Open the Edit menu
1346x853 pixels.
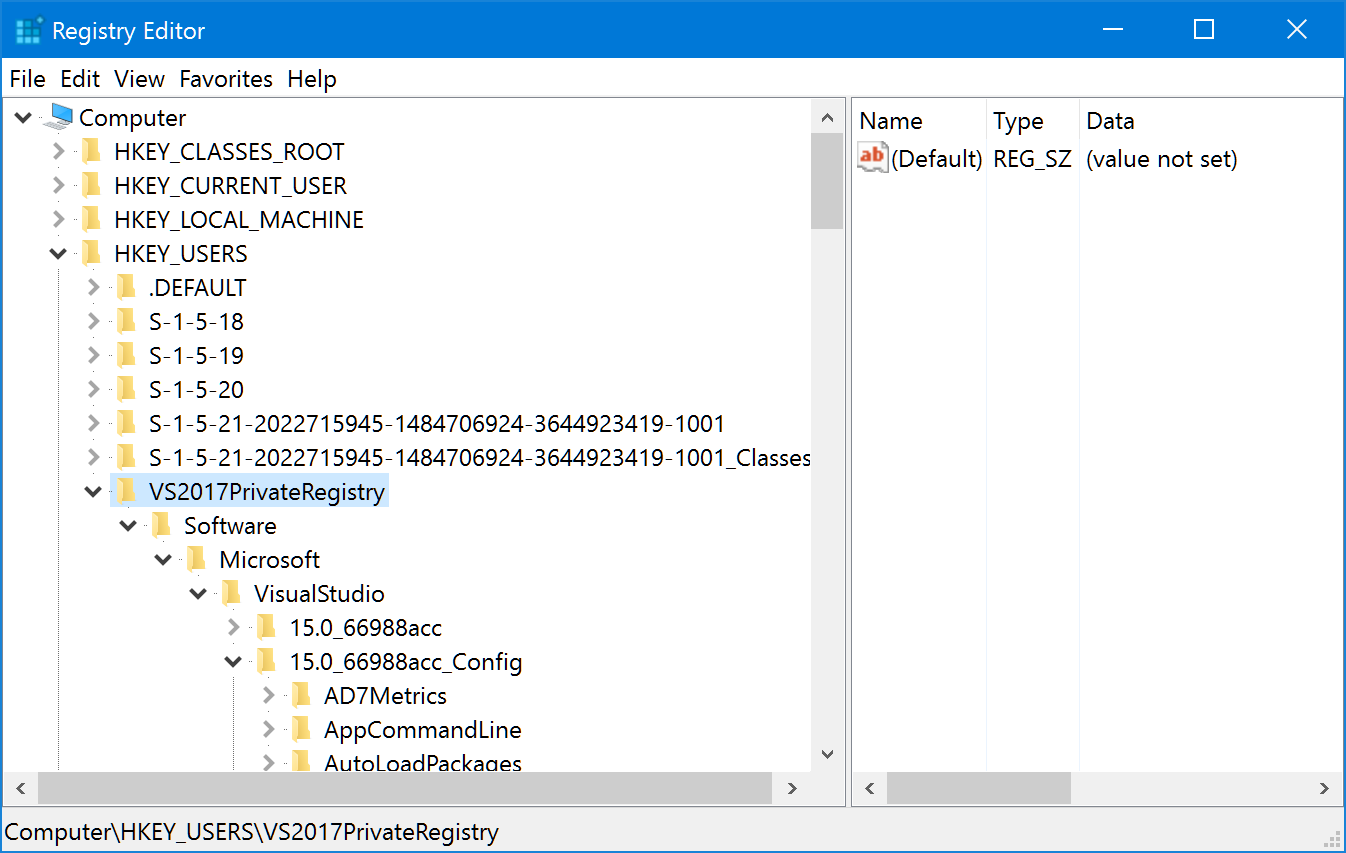[80, 79]
